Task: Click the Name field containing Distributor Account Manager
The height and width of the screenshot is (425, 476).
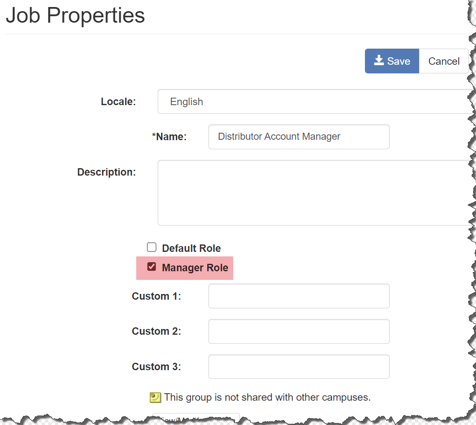Action: click(299, 137)
